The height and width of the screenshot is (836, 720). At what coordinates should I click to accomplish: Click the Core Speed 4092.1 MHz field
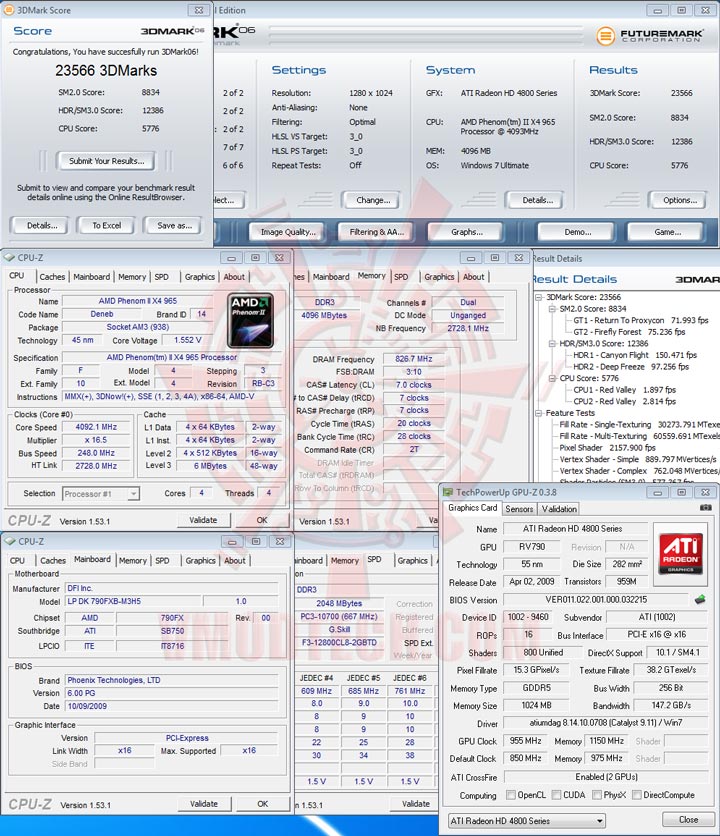click(x=96, y=427)
